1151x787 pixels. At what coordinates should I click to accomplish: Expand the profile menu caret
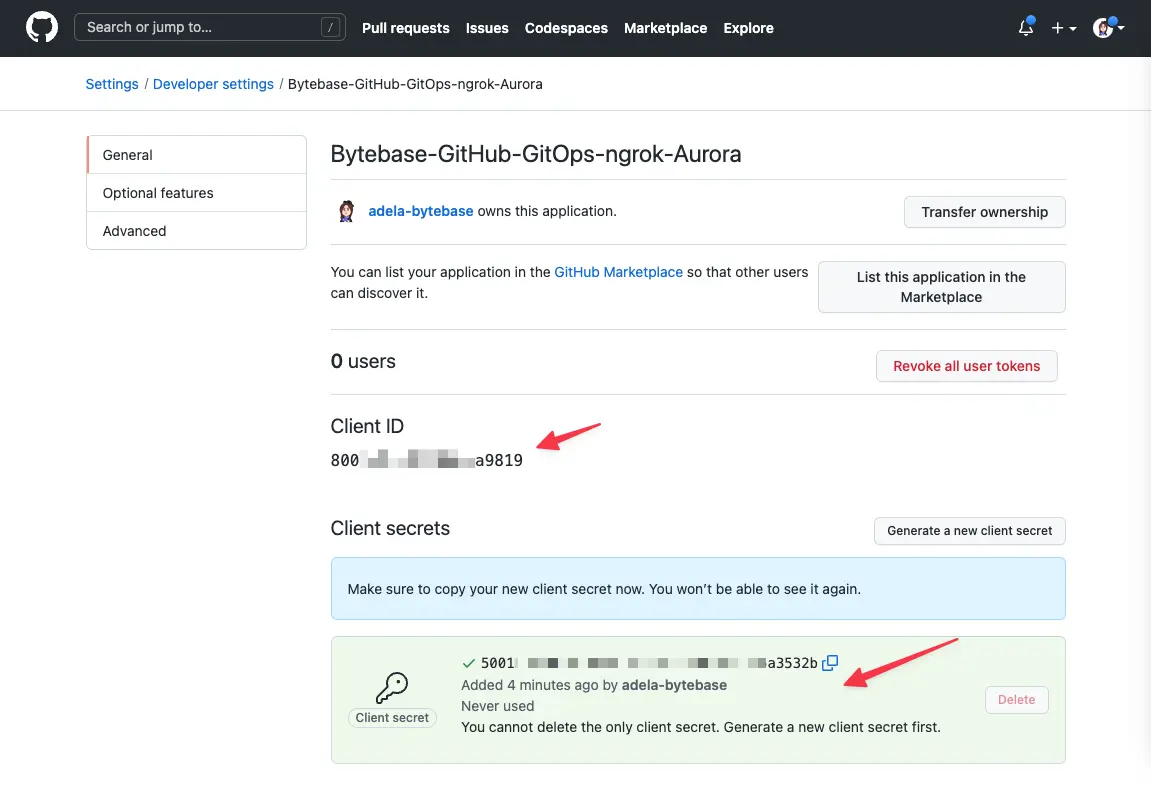point(1121,28)
